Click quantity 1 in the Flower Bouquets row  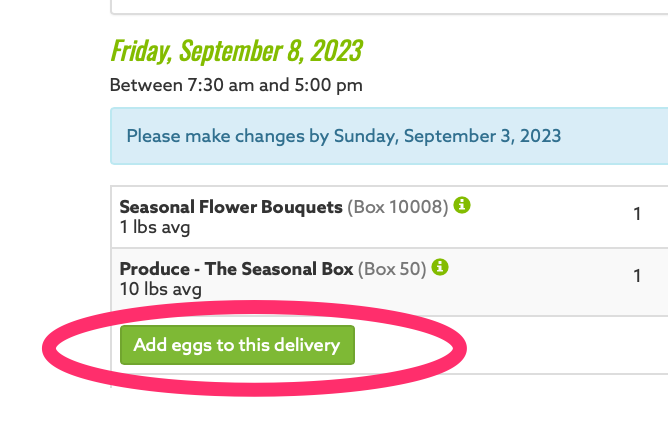[637, 214]
